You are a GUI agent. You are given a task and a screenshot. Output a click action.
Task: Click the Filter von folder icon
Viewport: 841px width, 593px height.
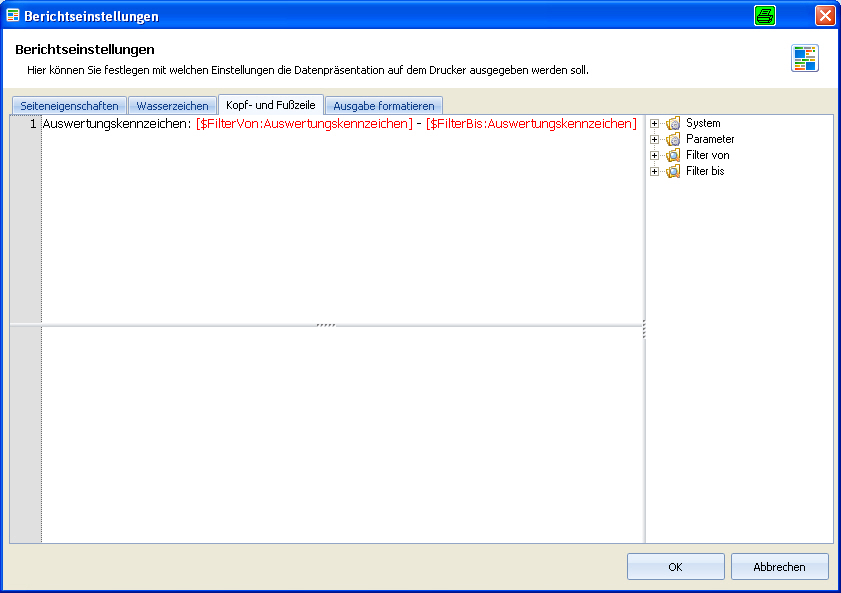click(x=673, y=155)
